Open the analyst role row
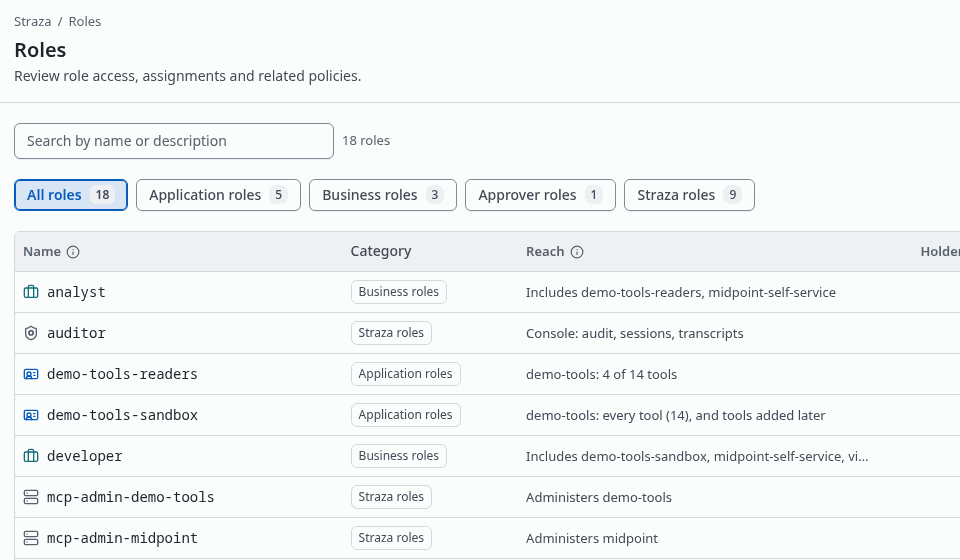The height and width of the screenshot is (560, 960). click(x=487, y=292)
